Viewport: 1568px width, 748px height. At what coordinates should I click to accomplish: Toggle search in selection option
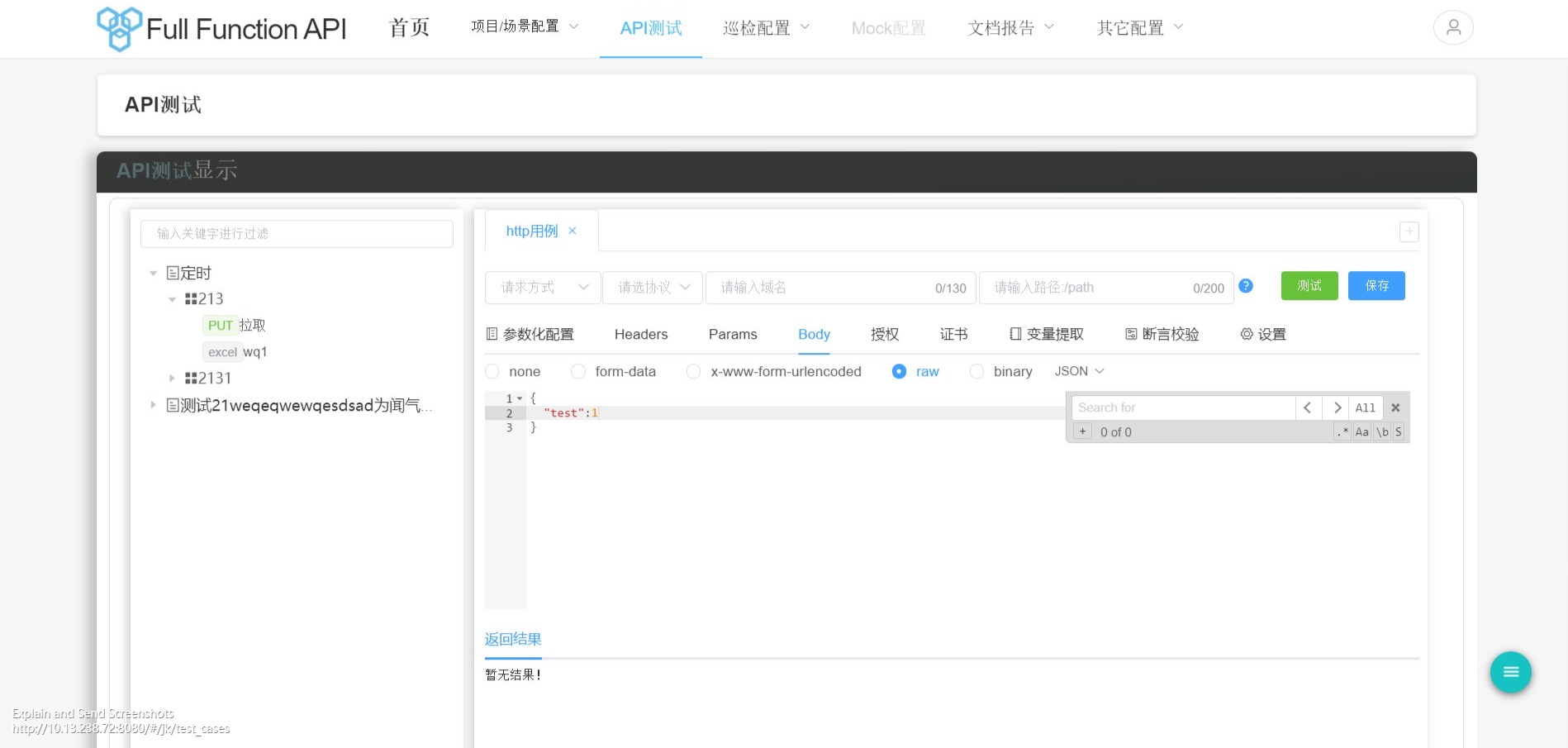click(x=1399, y=431)
